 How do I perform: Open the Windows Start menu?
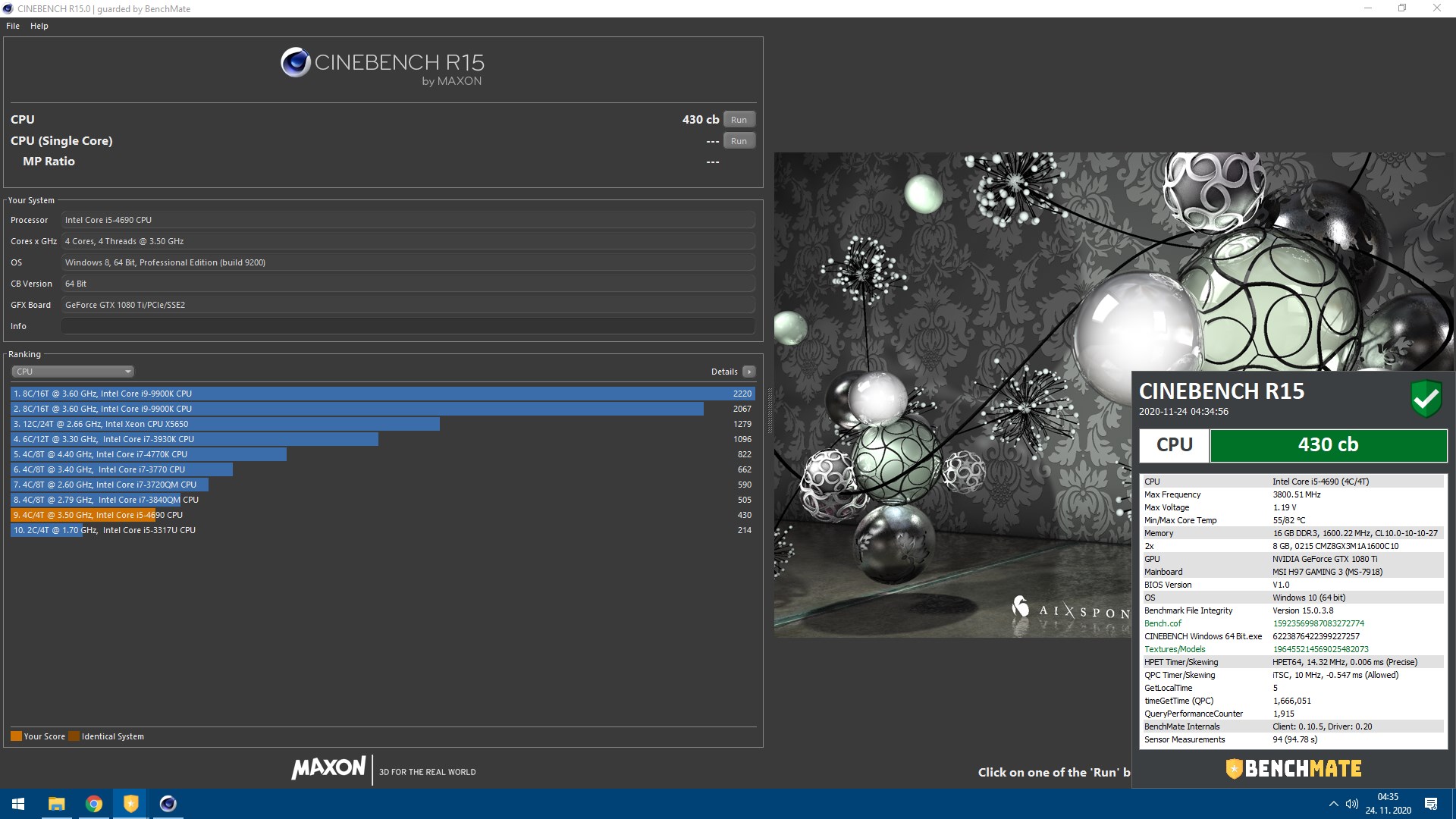(18, 804)
